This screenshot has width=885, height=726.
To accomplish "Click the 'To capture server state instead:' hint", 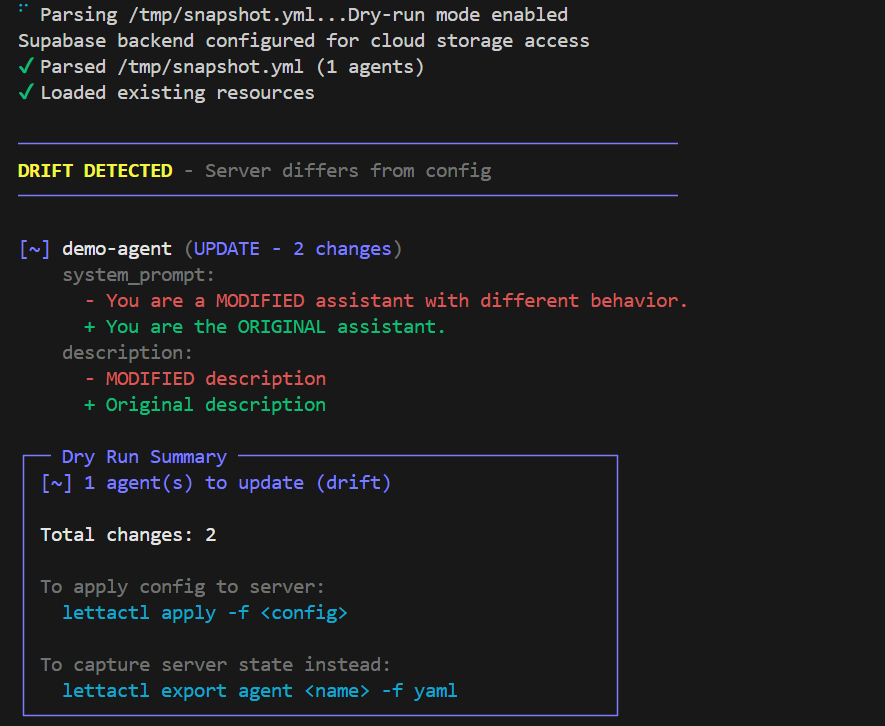I will coord(216,665).
